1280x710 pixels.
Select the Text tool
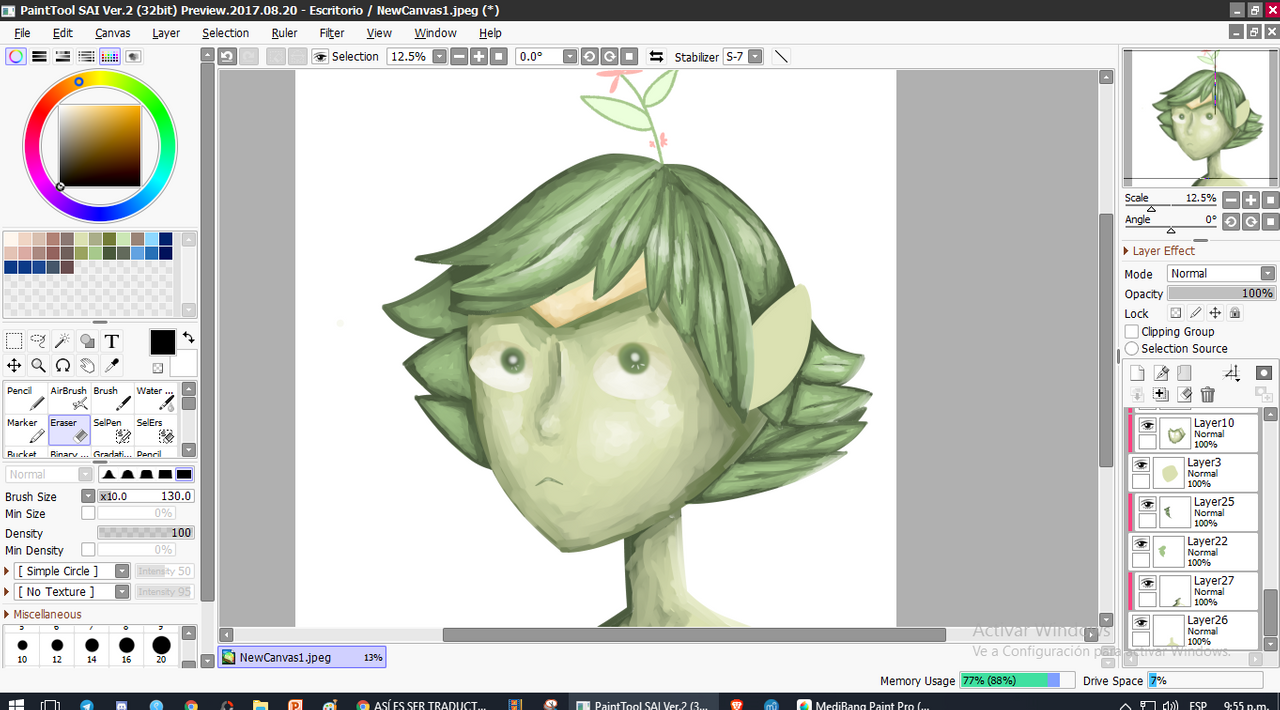(x=112, y=341)
